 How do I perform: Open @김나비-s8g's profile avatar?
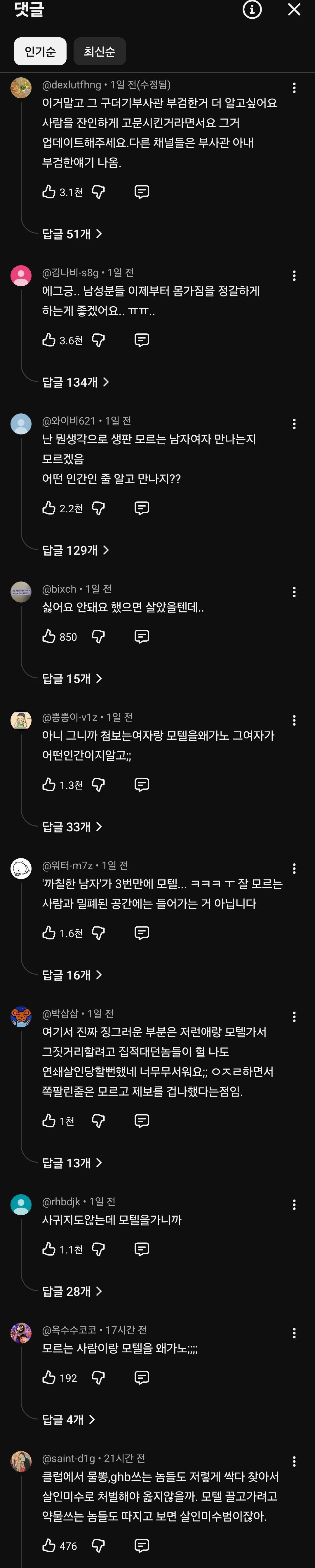(x=21, y=275)
